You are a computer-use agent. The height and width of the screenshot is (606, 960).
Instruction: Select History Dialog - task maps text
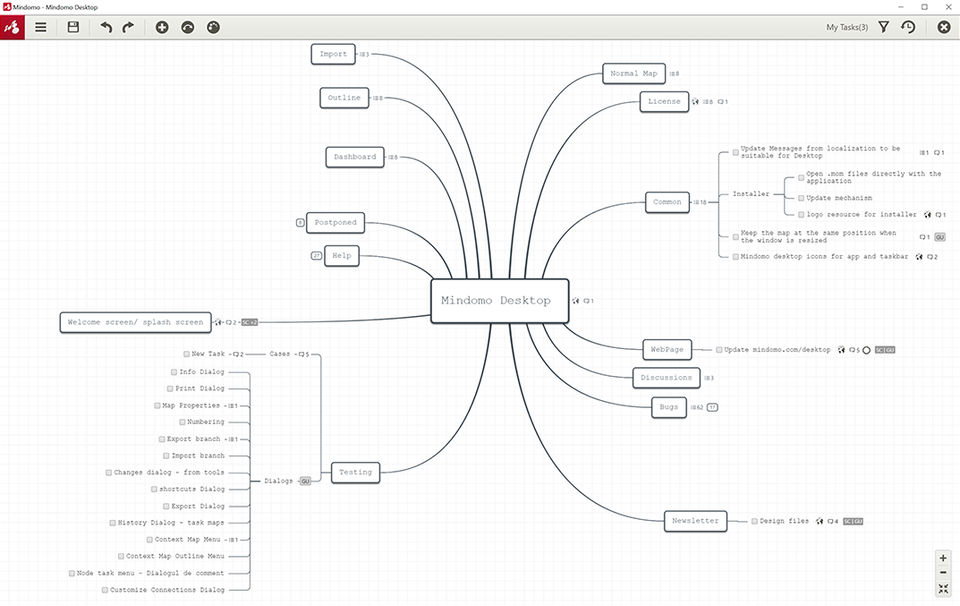click(x=171, y=523)
